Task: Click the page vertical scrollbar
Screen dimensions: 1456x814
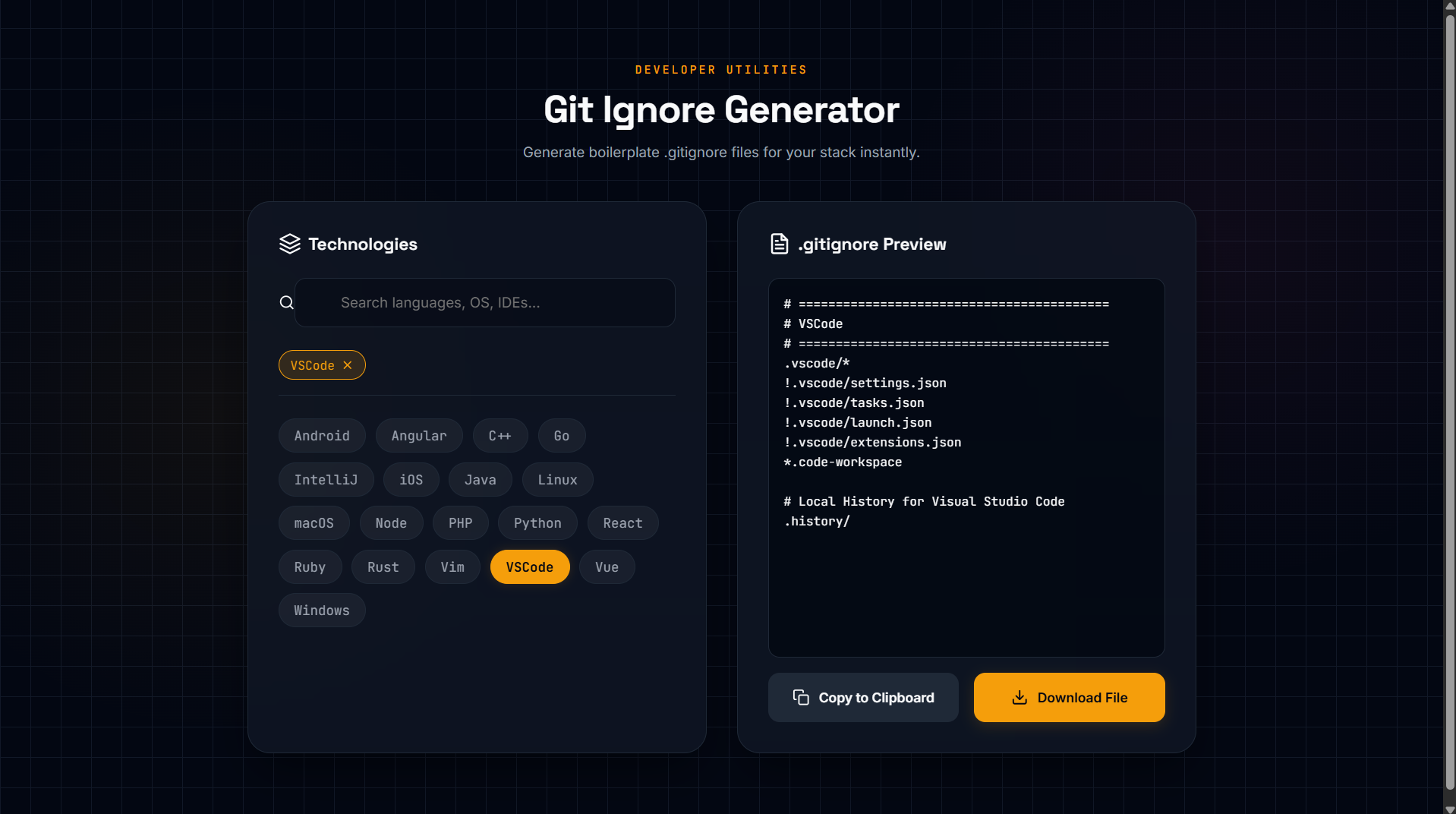Action: coord(1450,402)
